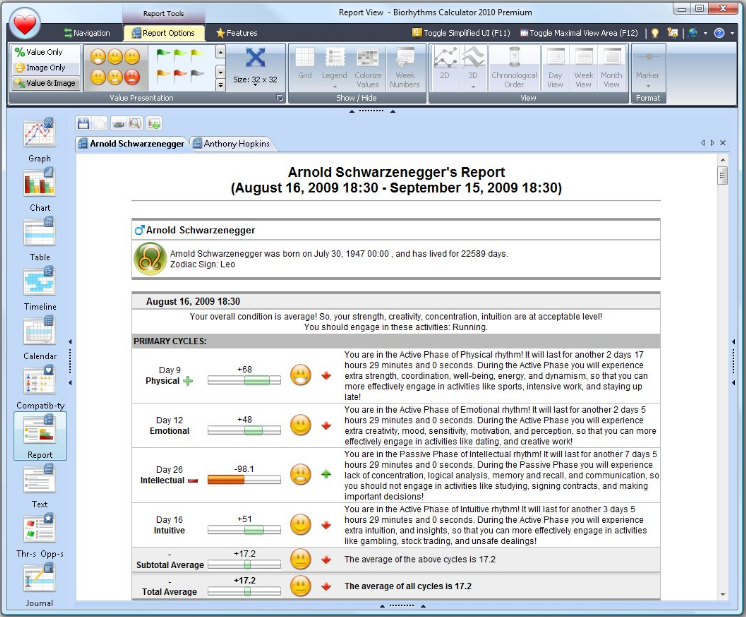The image size is (746, 617).
Task: Click the copy icon beside save
Action: [x=100, y=124]
